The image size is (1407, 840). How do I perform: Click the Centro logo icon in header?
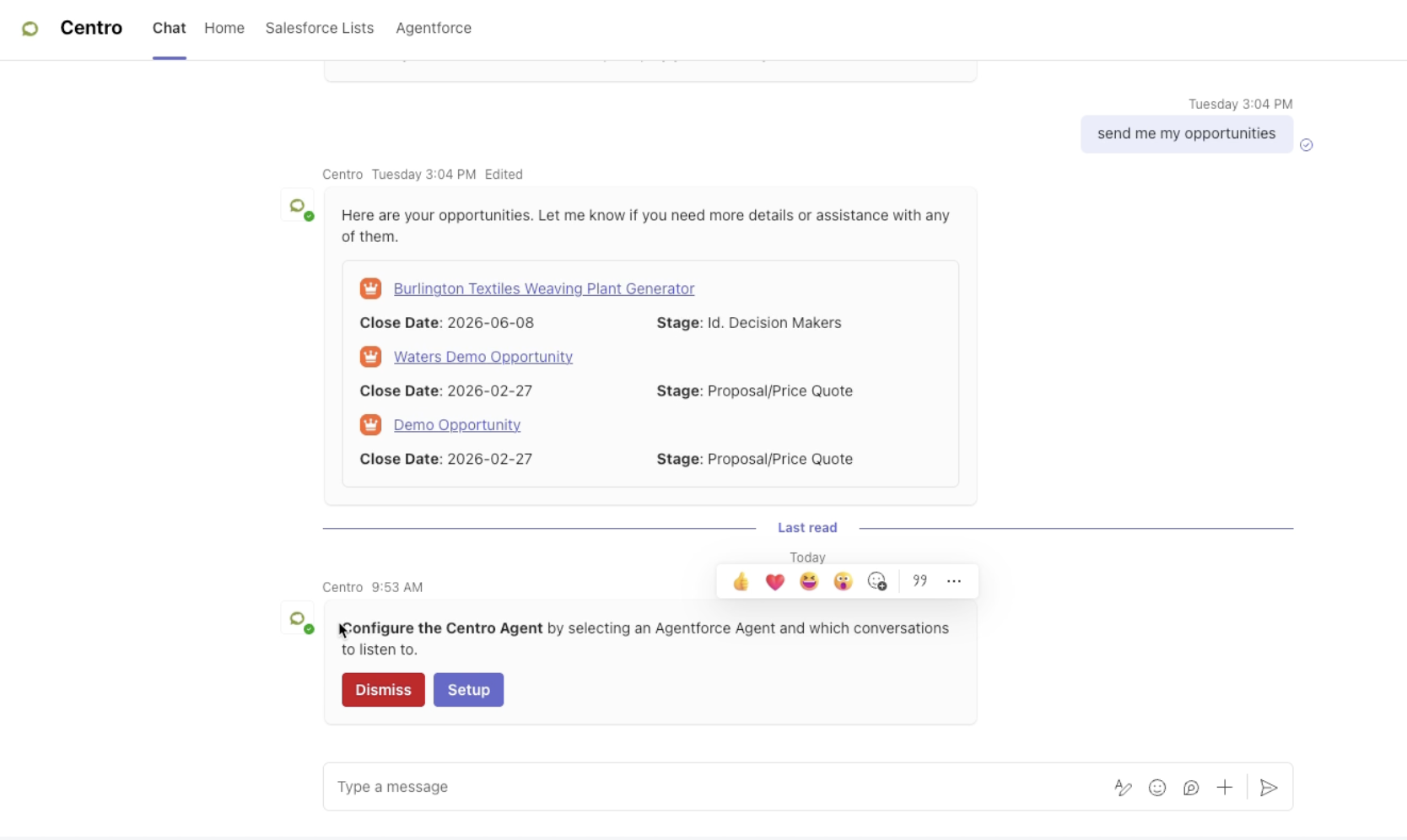point(30,29)
